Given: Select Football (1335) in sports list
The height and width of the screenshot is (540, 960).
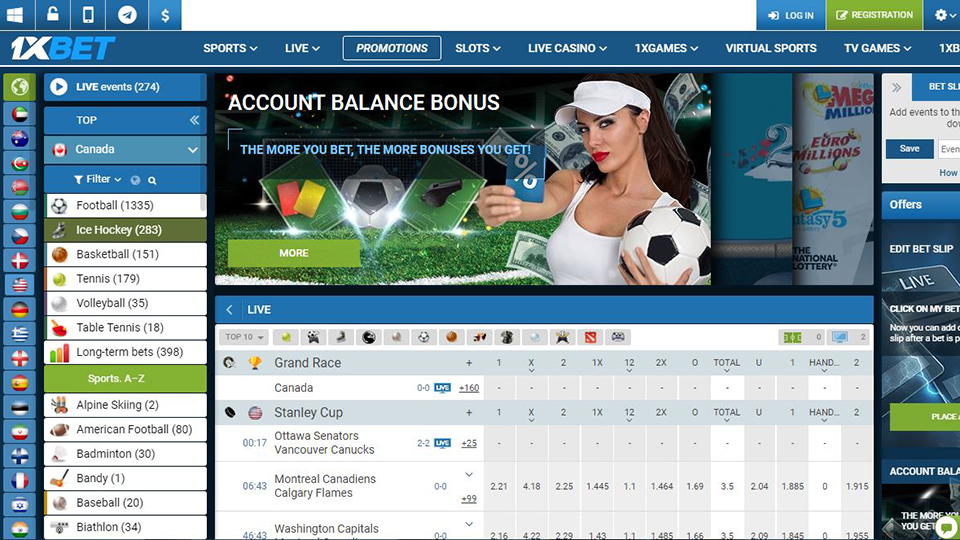Looking at the screenshot, I should [x=125, y=205].
